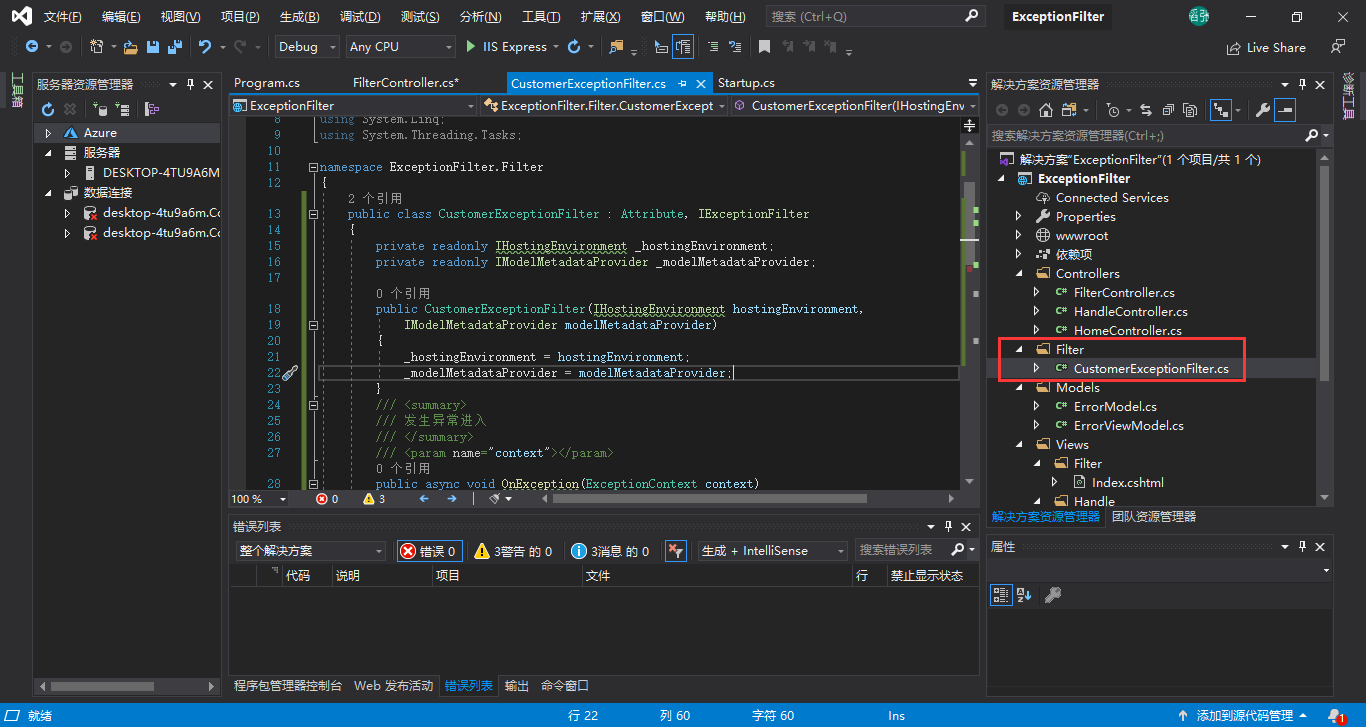
Task: Click the Error List search field
Action: [903, 551]
